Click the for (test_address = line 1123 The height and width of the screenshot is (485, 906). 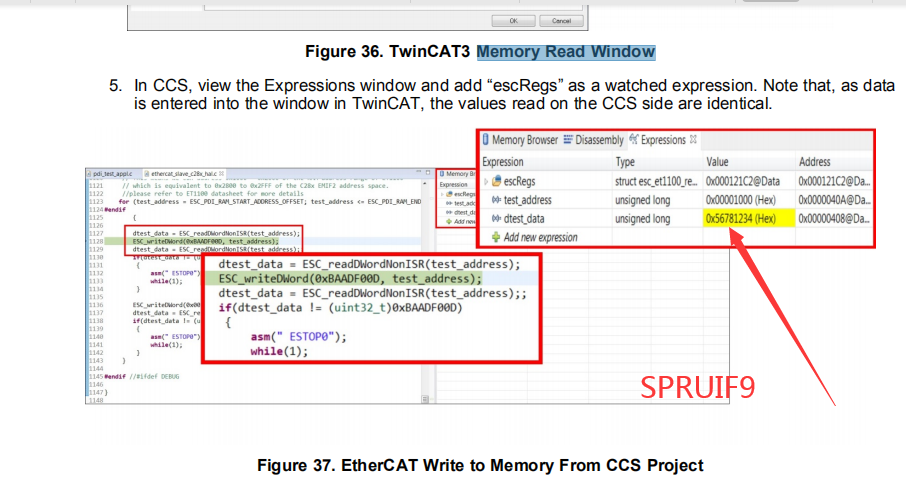tap(270, 202)
